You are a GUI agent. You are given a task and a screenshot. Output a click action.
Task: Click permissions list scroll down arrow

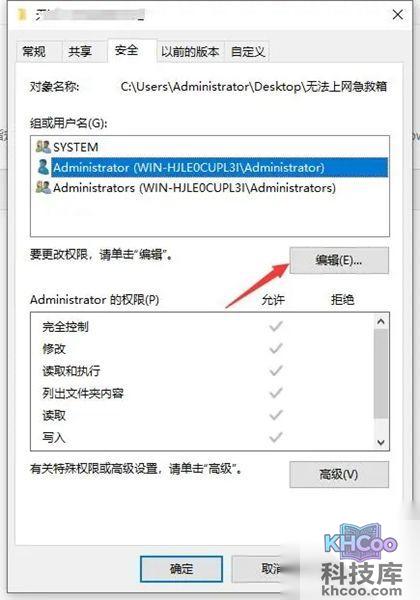click(x=381, y=442)
